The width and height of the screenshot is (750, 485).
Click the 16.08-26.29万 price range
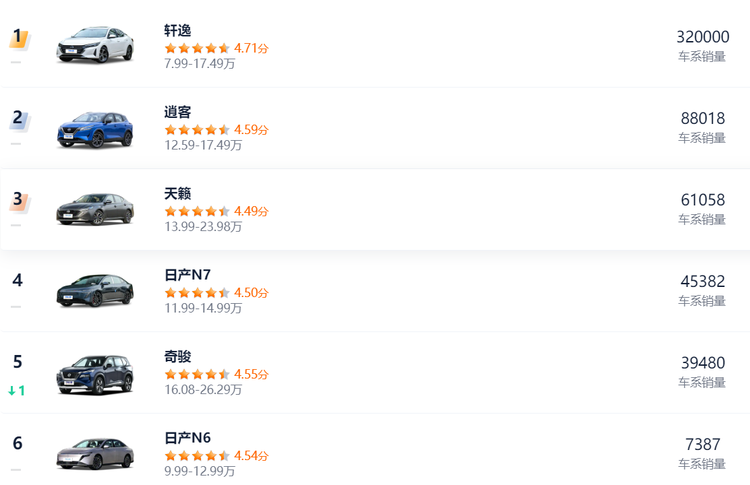203,389
